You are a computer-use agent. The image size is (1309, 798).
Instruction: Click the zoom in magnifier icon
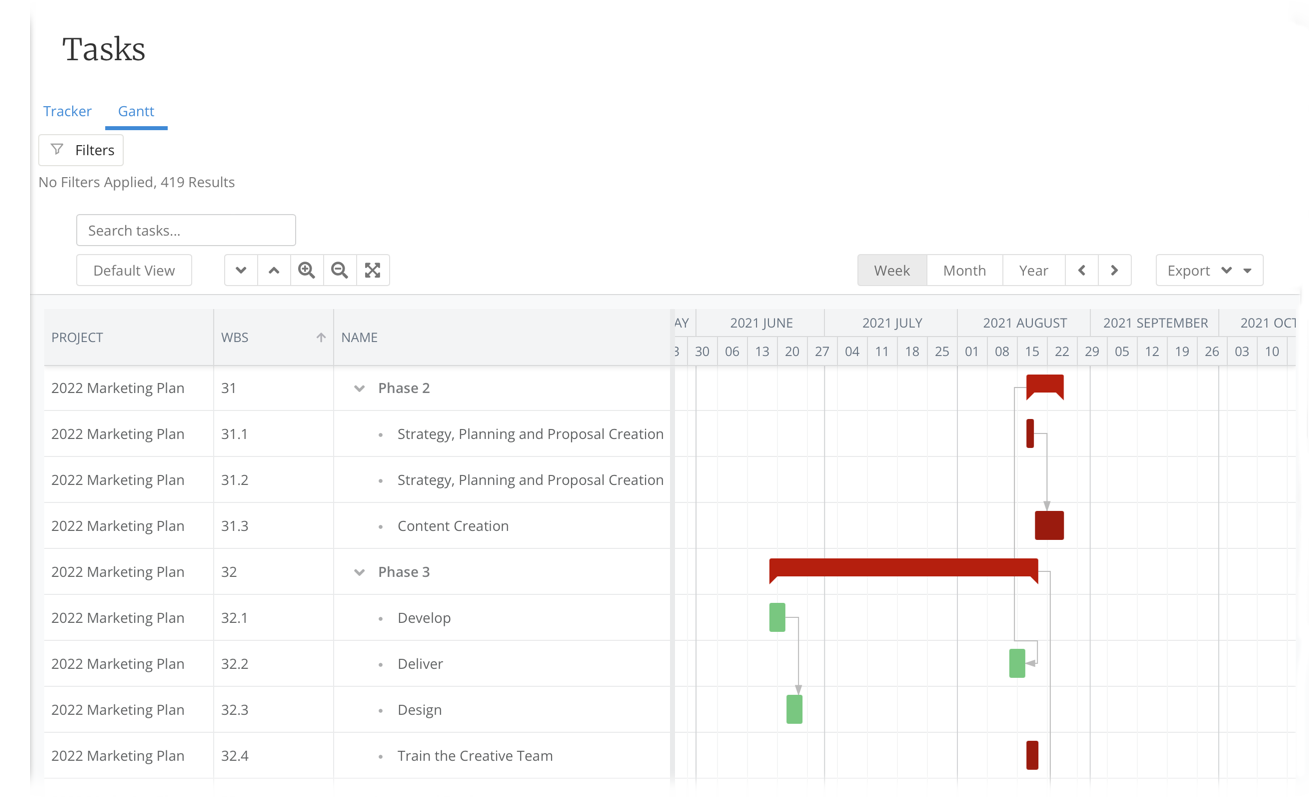click(x=307, y=270)
